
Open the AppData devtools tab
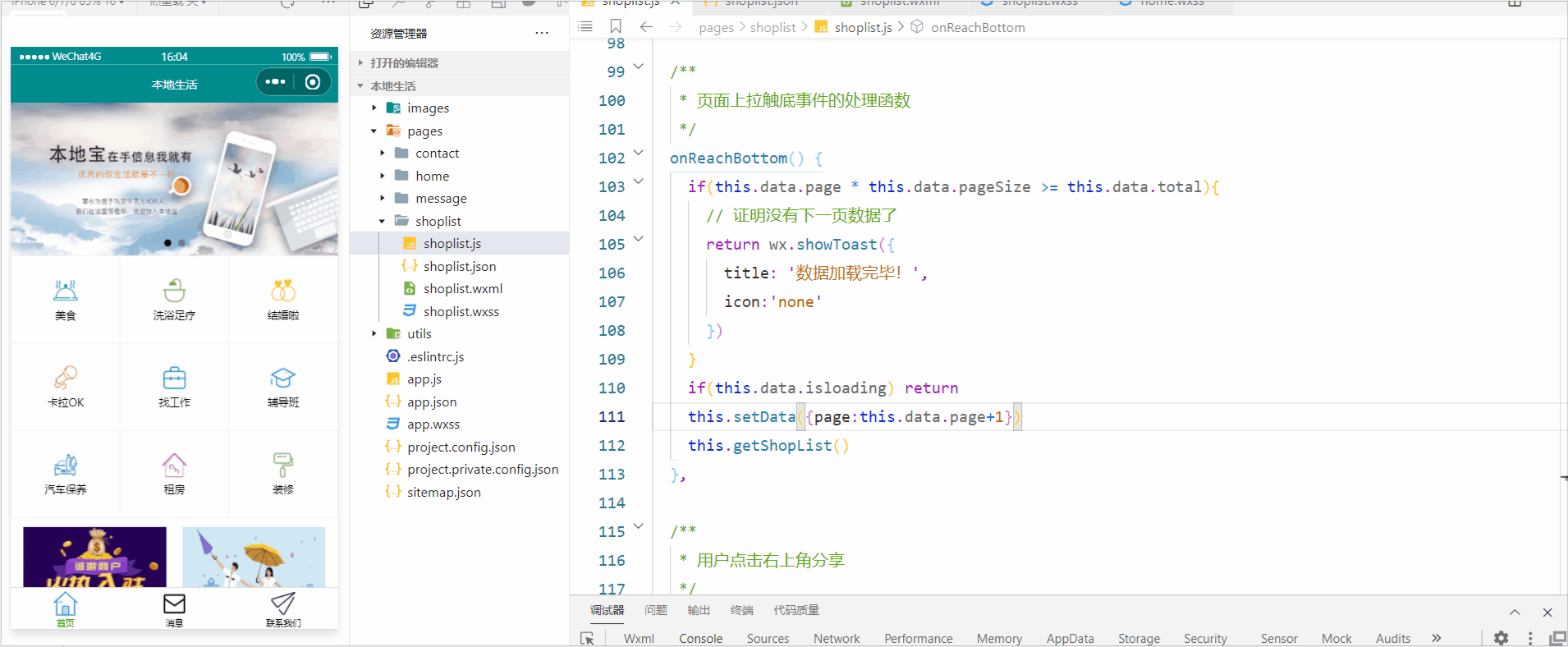pos(1070,638)
